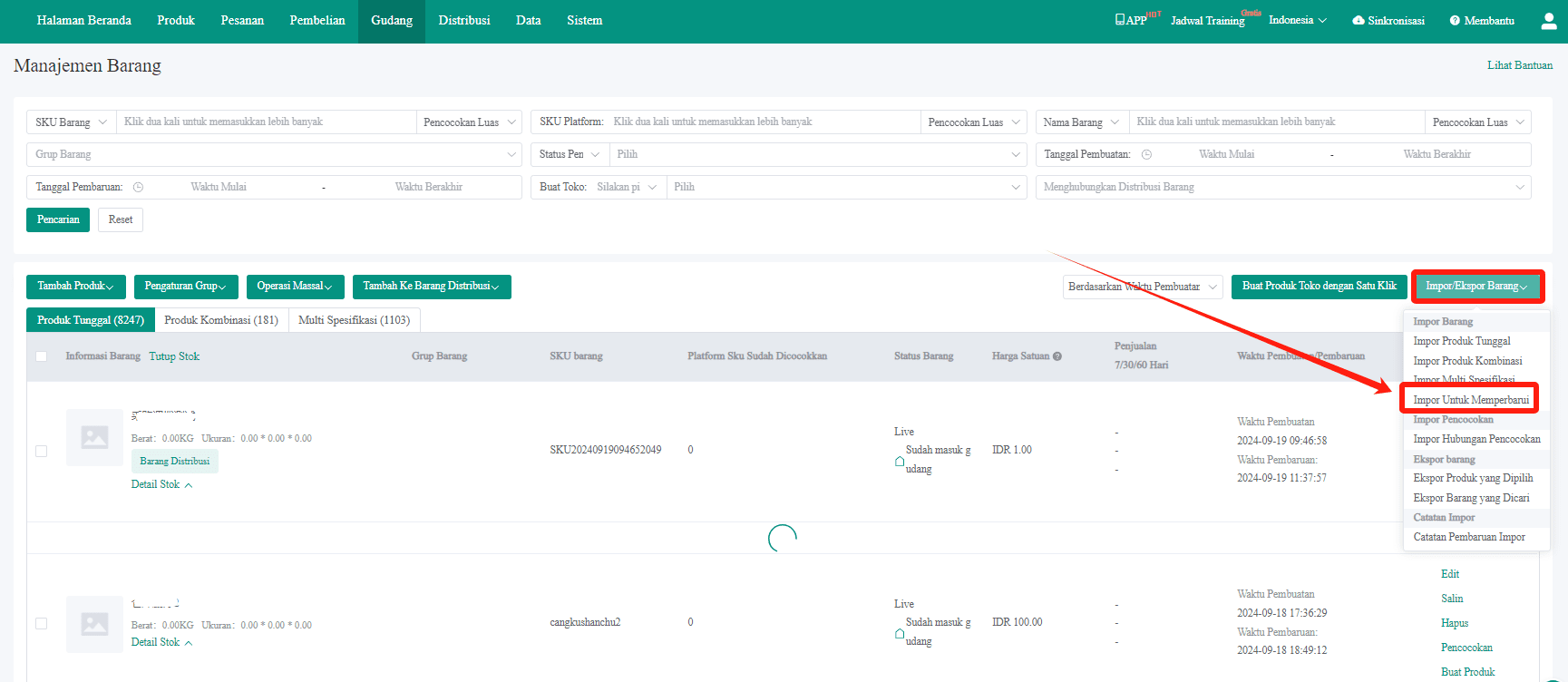Click the Sinkronisasi cloud icon
Image resolution: width=1568 pixels, height=682 pixels.
[1359, 20]
